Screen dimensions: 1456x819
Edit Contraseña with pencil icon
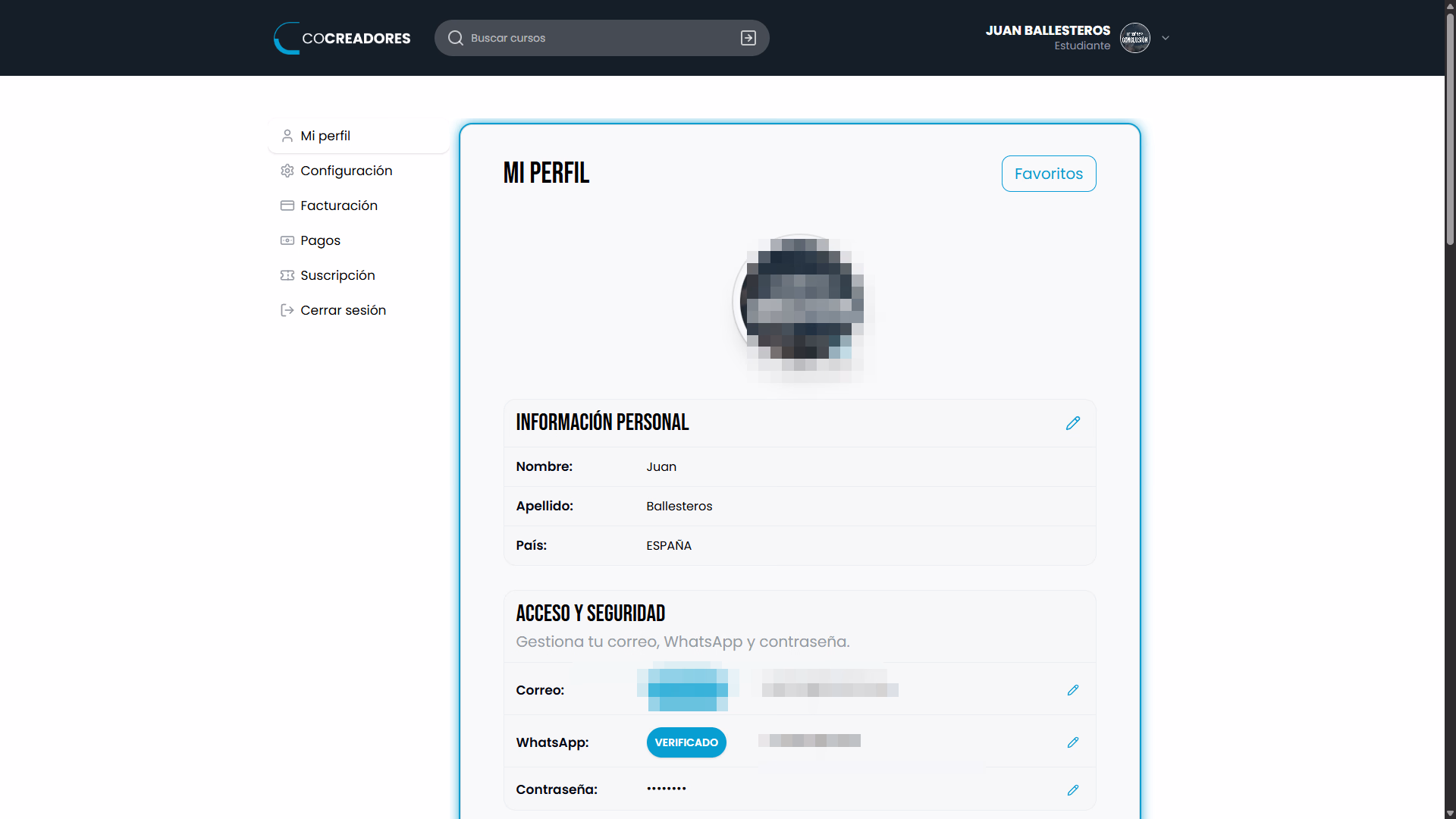point(1073,790)
